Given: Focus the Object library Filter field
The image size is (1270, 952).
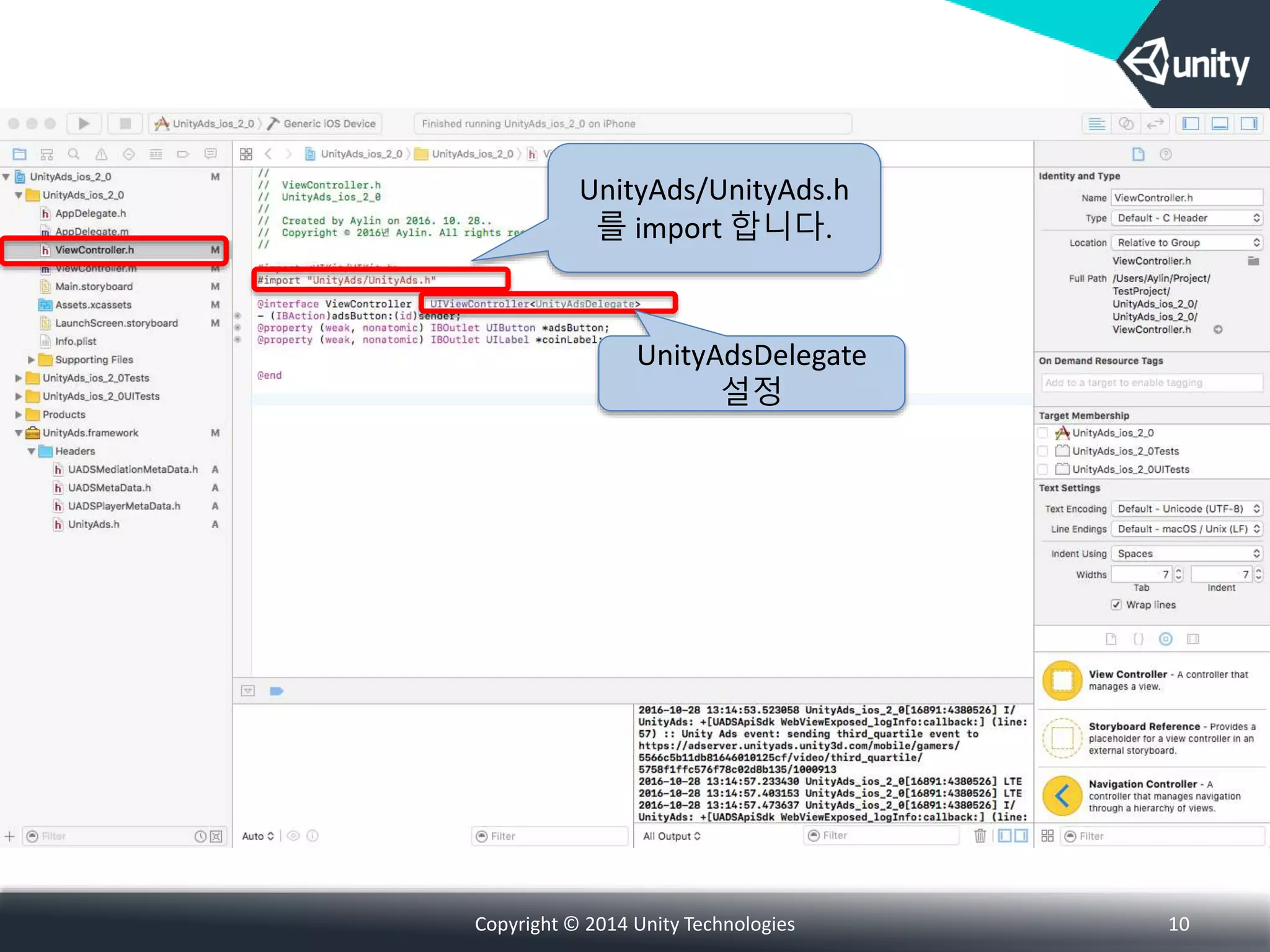Looking at the screenshot, I should pos(1163,837).
